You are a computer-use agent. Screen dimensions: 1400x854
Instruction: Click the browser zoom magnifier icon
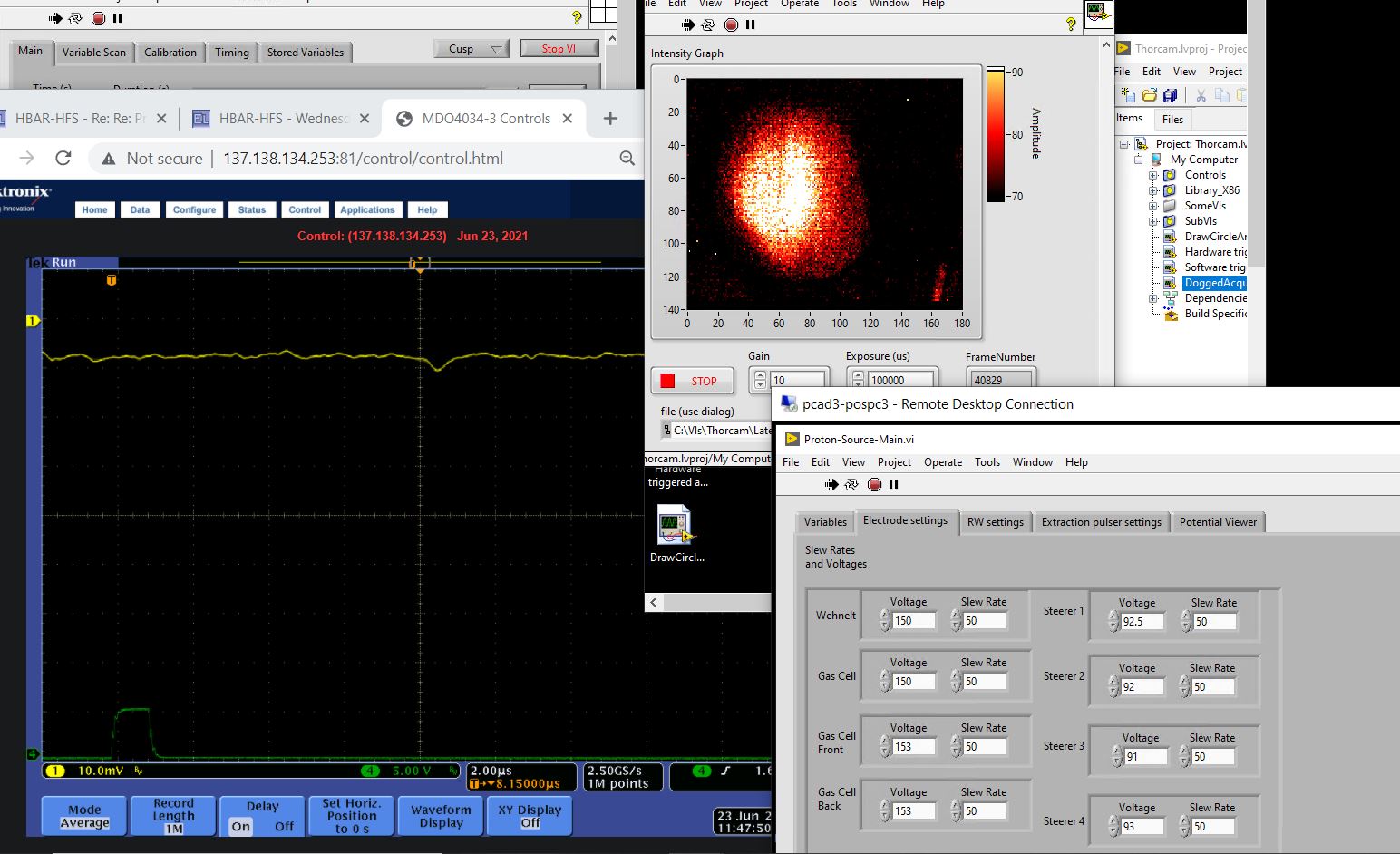pos(627,159)
